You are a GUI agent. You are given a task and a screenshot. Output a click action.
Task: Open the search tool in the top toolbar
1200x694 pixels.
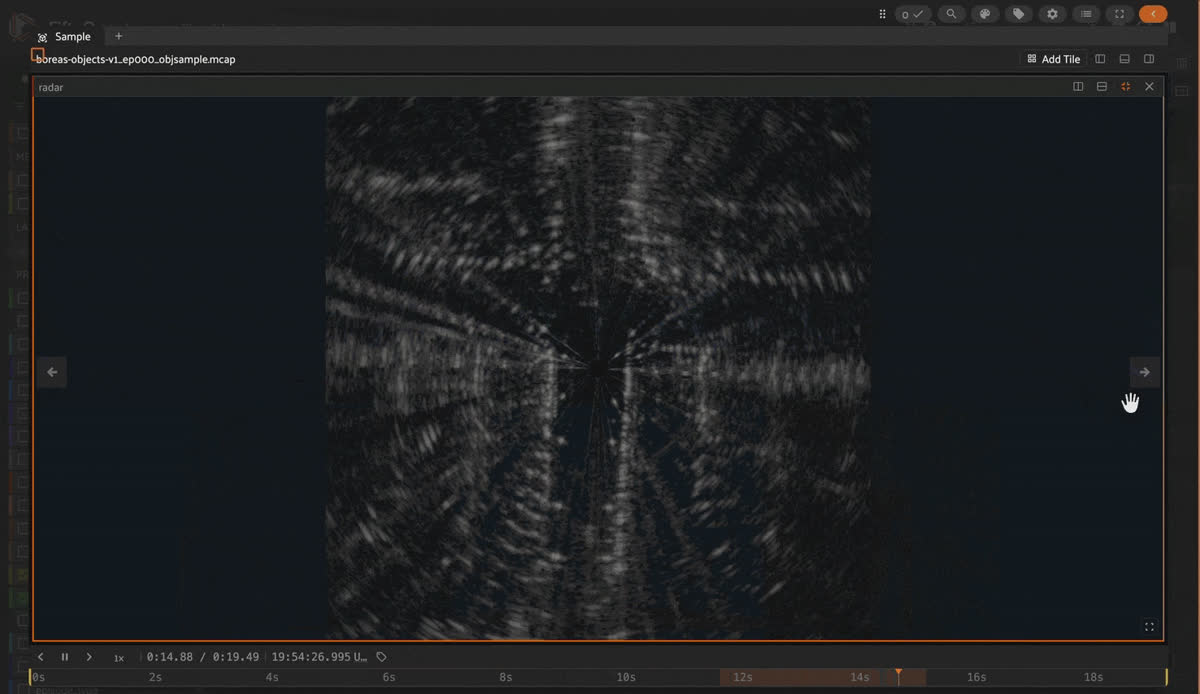(952, 14)
